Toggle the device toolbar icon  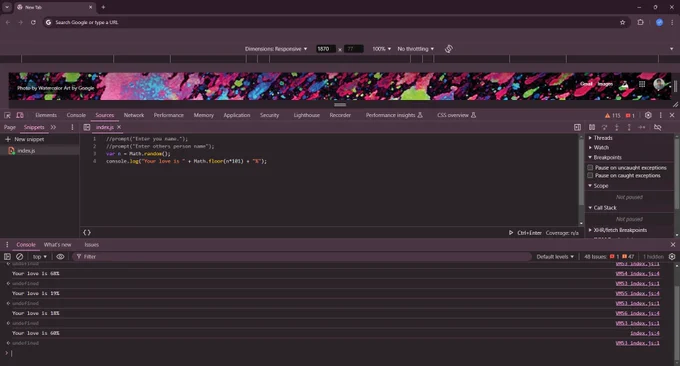(20, 115)
